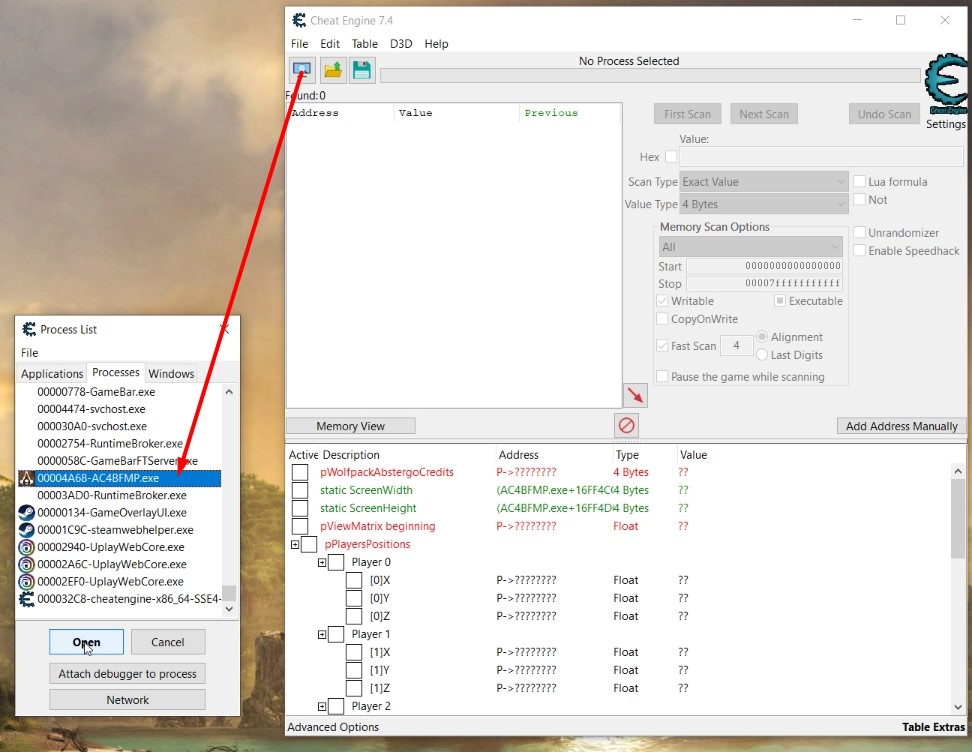Click the First Scan button
Screen dimensions: 972x752
[x=687, y=114]
